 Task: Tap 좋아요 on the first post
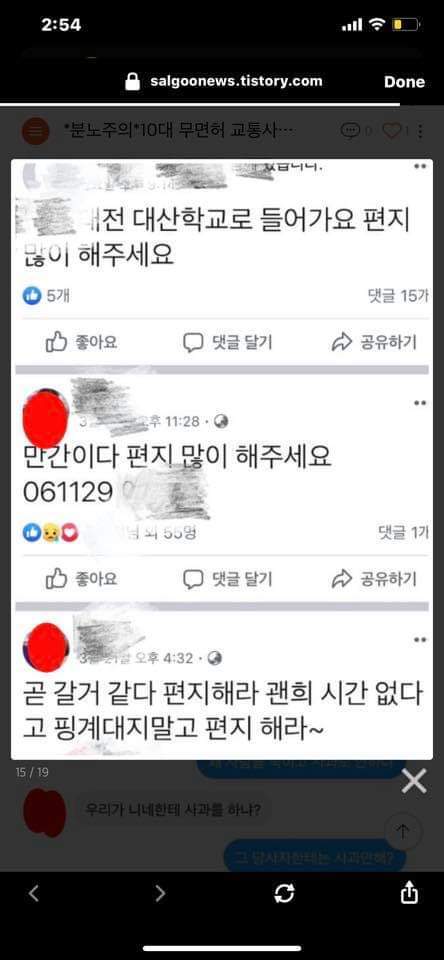(81, 342)
